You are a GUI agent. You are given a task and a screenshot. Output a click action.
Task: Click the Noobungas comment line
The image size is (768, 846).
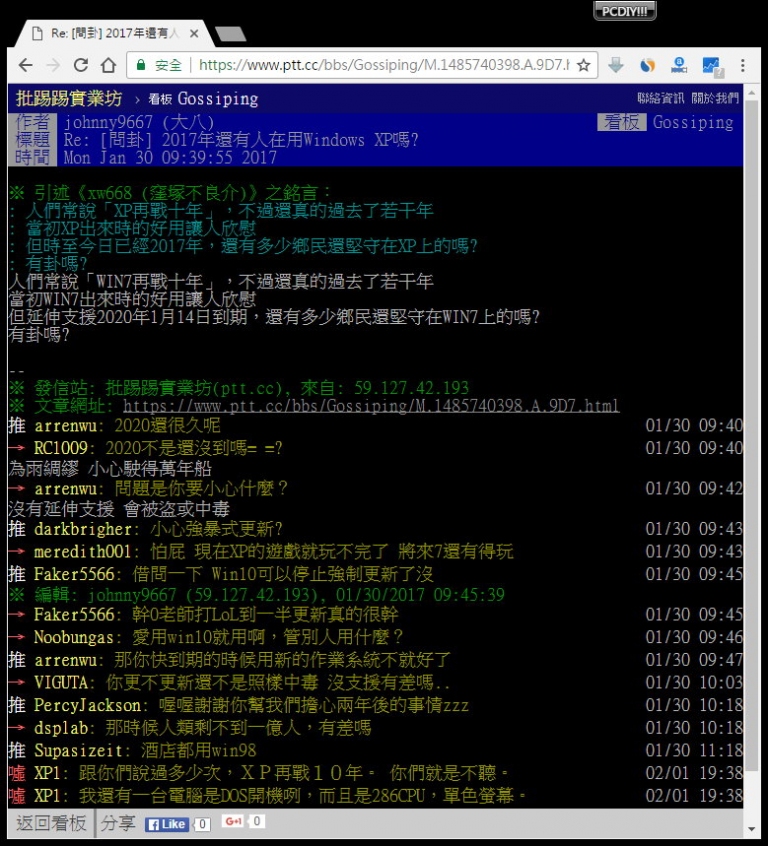coord(376,637)
